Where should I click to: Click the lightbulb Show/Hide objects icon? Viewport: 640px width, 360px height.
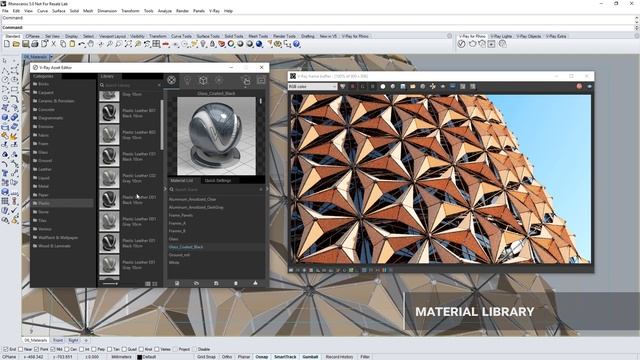point(203,44)
